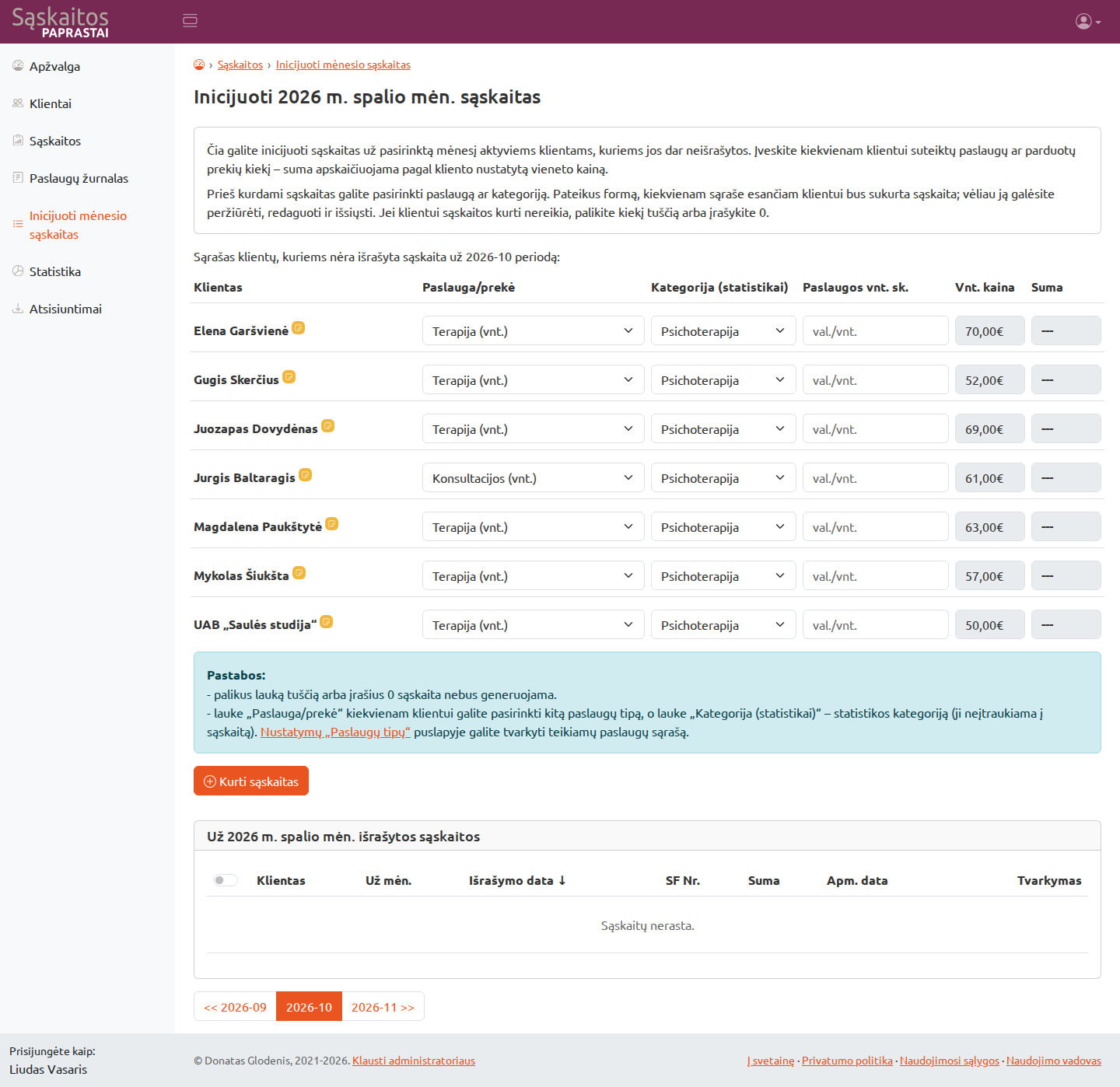Image resolution: width=1120 pixels, height=1087 pixels.
Task: Click Sąskaitos breadcrumb link
Action: [240, 65]
